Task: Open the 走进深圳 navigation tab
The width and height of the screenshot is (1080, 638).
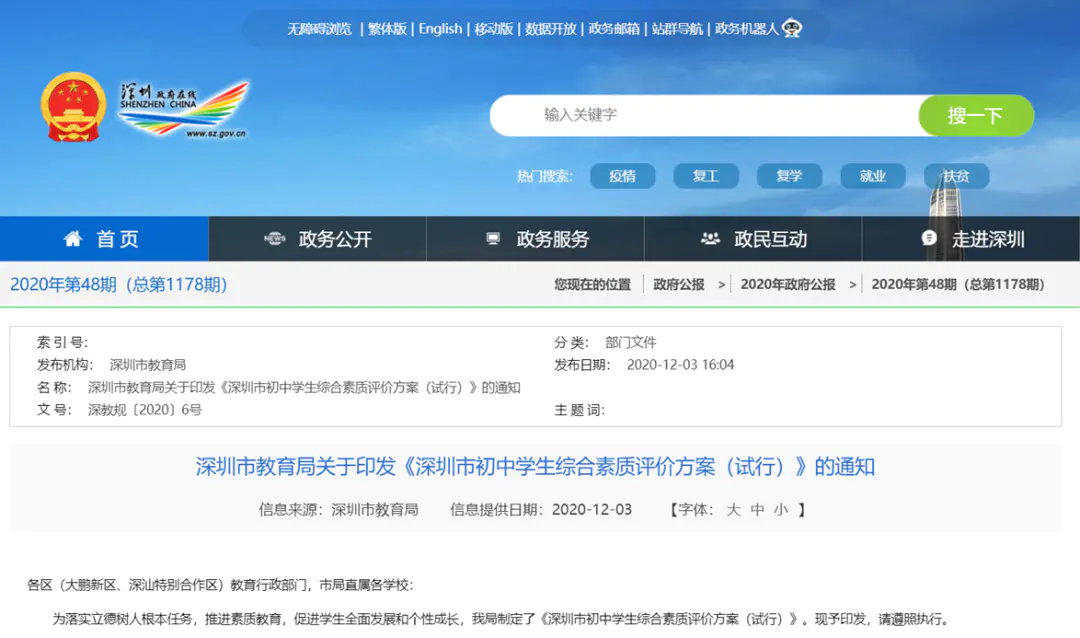Action: [x=971, y=238]
